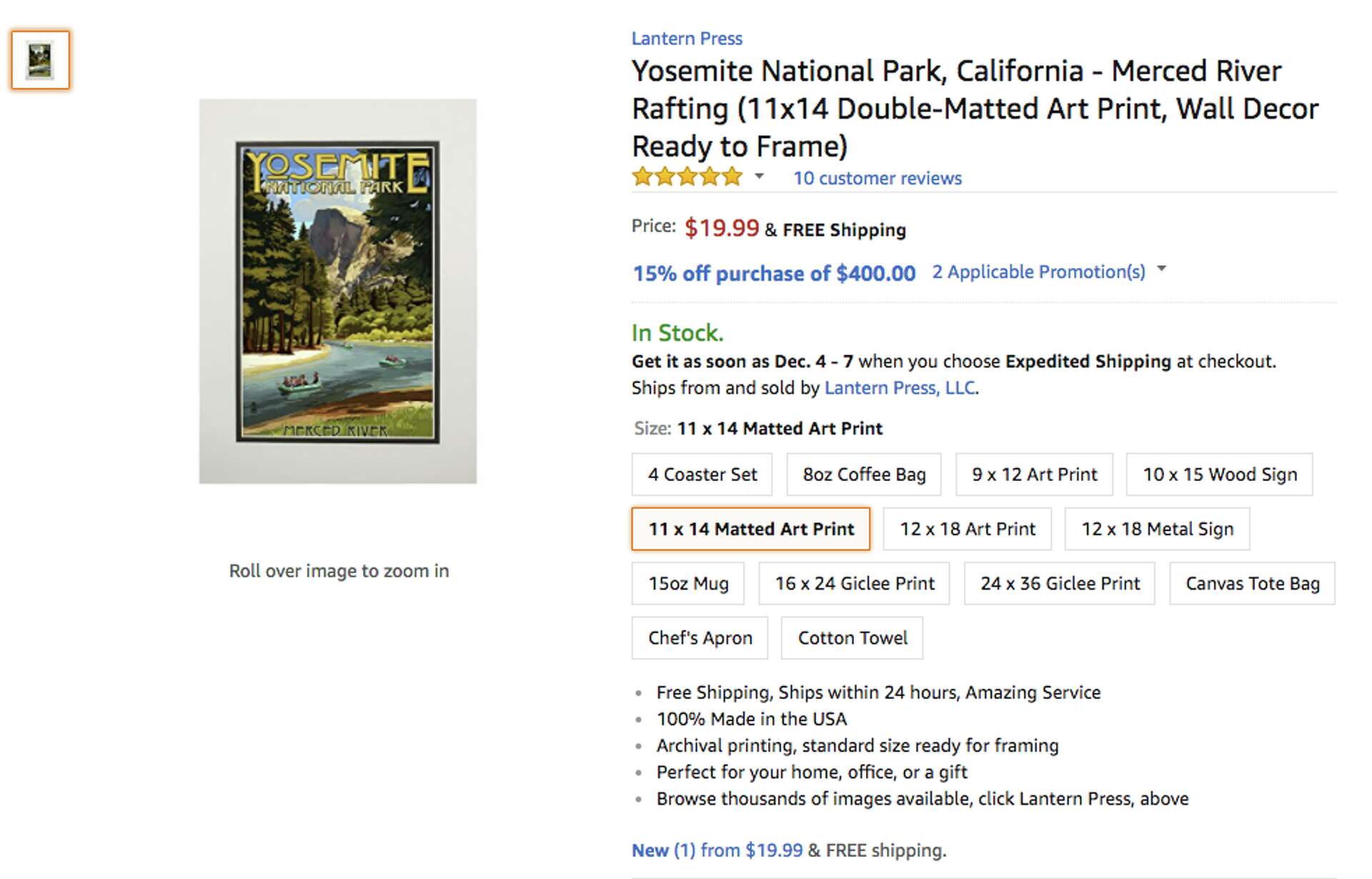Pick the 10 x 15 Wood Sign
Viewport: 1372px width, 879px height.
click(x=1219, y=474)
